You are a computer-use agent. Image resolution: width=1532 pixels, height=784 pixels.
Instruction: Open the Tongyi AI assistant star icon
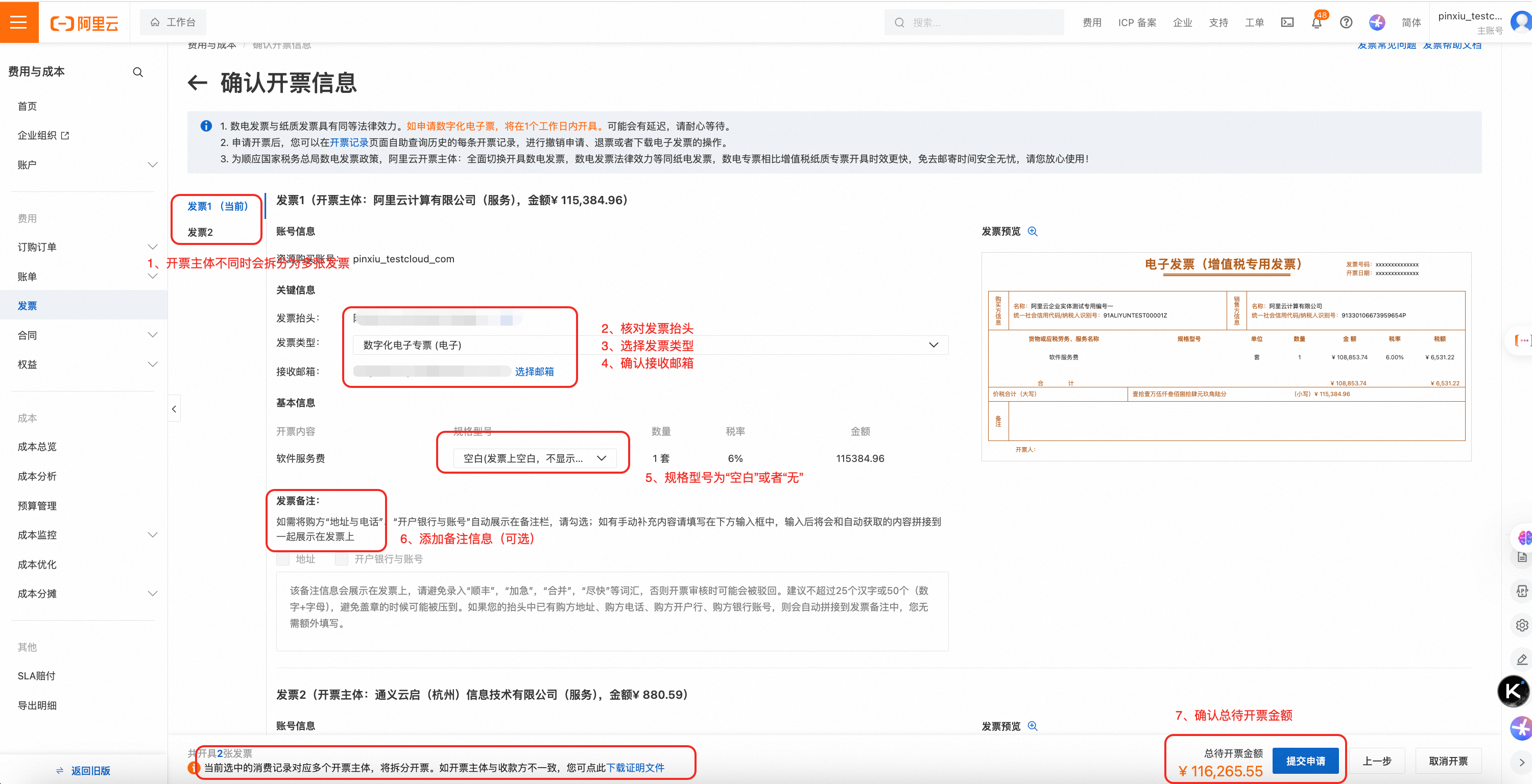[1377, 22]
